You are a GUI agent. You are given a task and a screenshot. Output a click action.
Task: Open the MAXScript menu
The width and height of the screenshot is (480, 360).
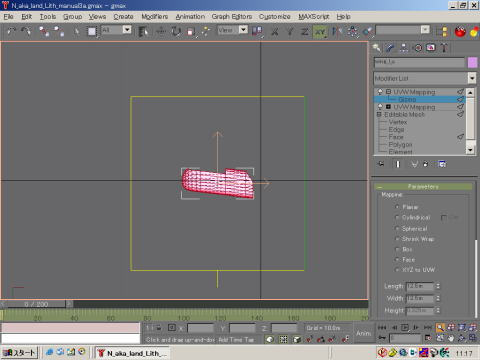[x=313, y=16]
